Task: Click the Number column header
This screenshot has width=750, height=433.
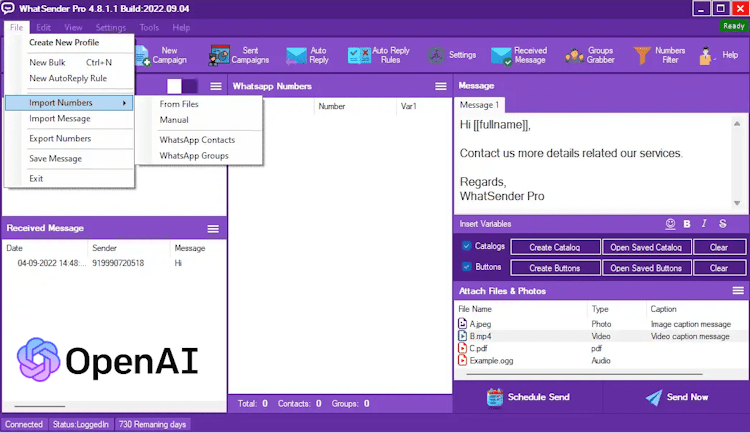Action: point(355,106)
